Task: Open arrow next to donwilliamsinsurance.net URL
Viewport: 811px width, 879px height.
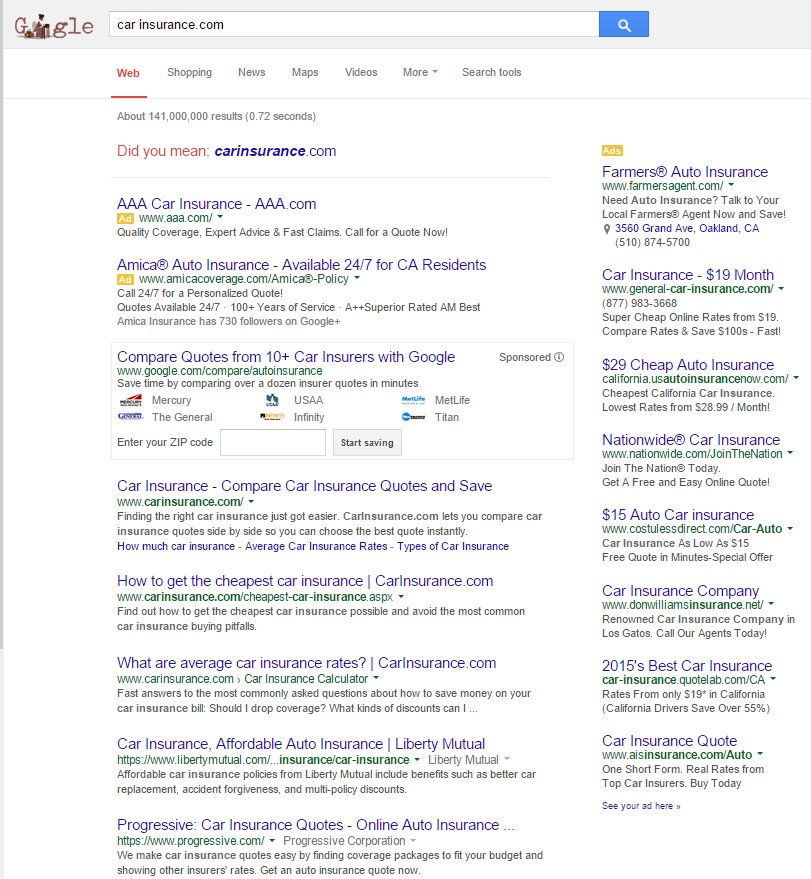Action: (771, 604)
